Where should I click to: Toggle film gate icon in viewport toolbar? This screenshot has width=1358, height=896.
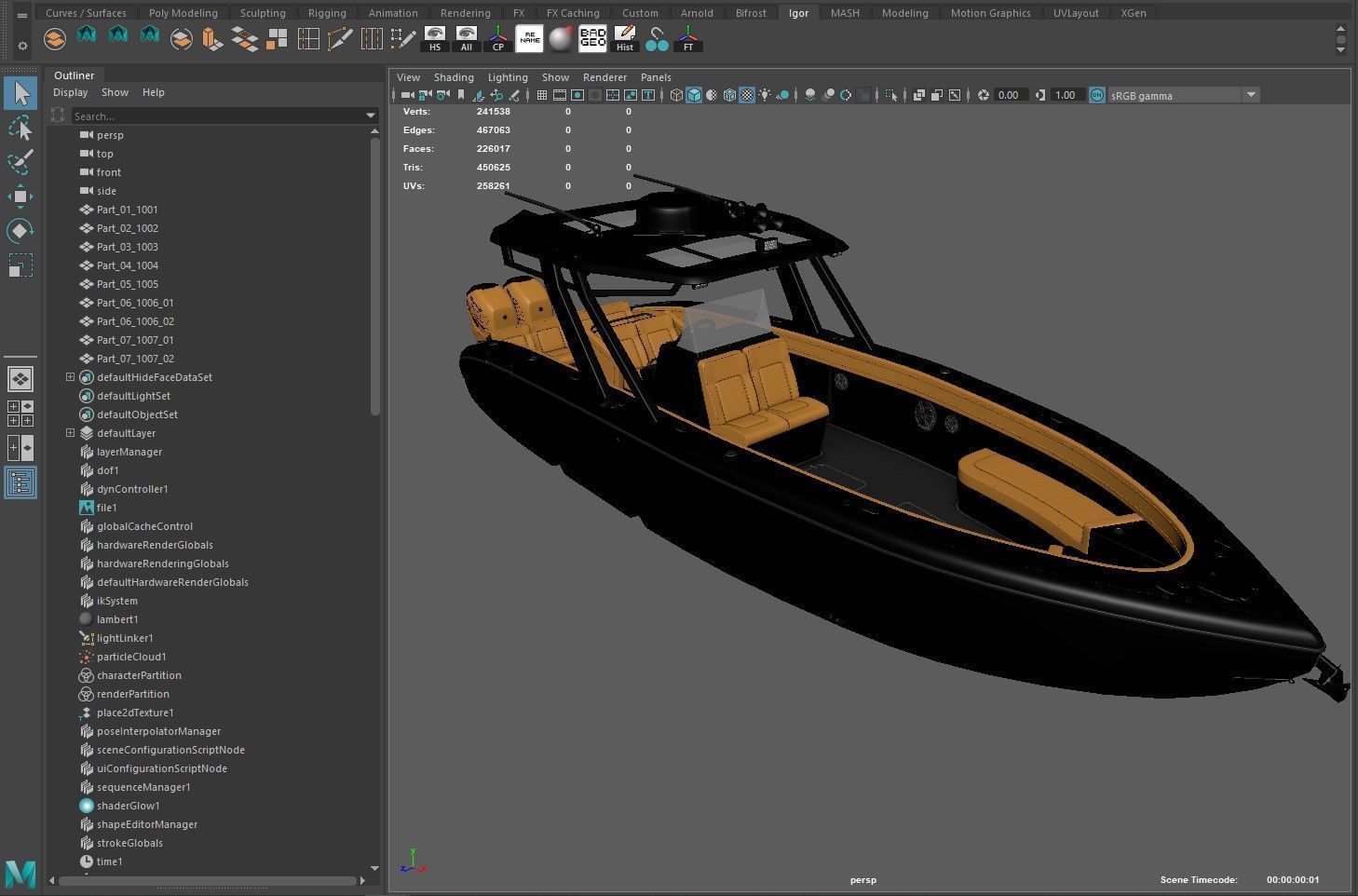(560, 95)
